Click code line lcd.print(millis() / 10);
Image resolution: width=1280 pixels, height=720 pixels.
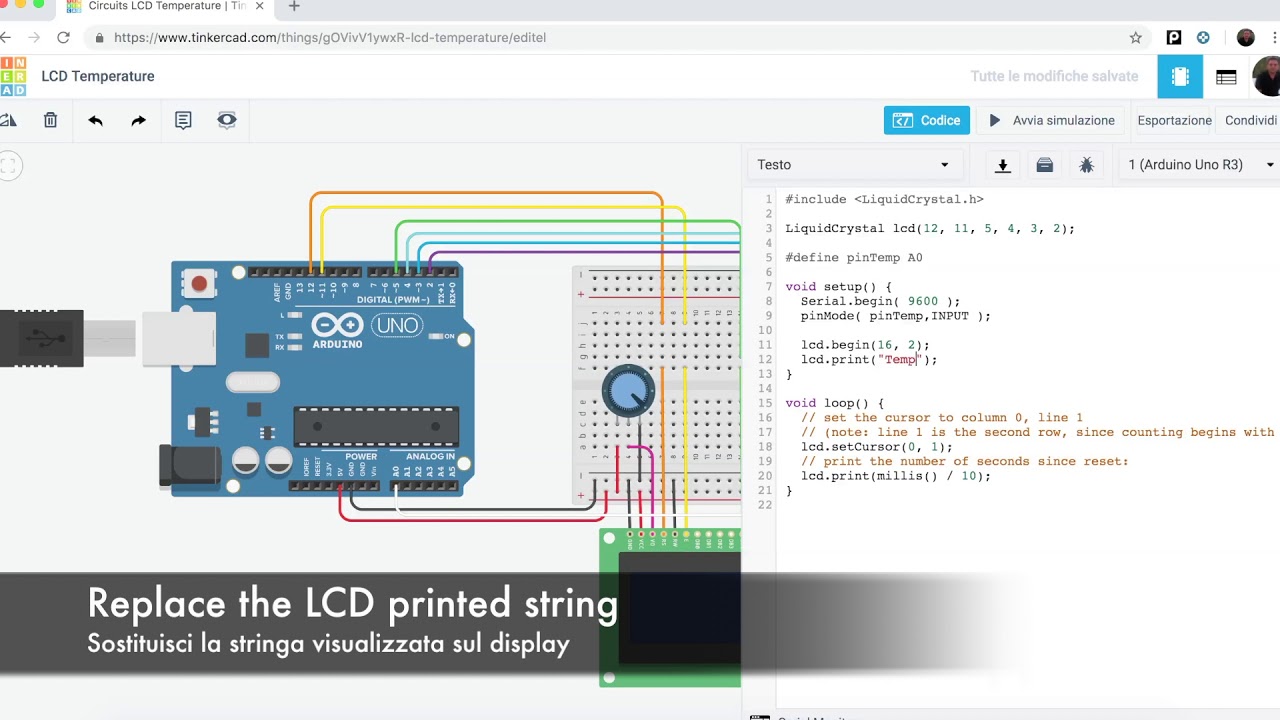[896, 476]
